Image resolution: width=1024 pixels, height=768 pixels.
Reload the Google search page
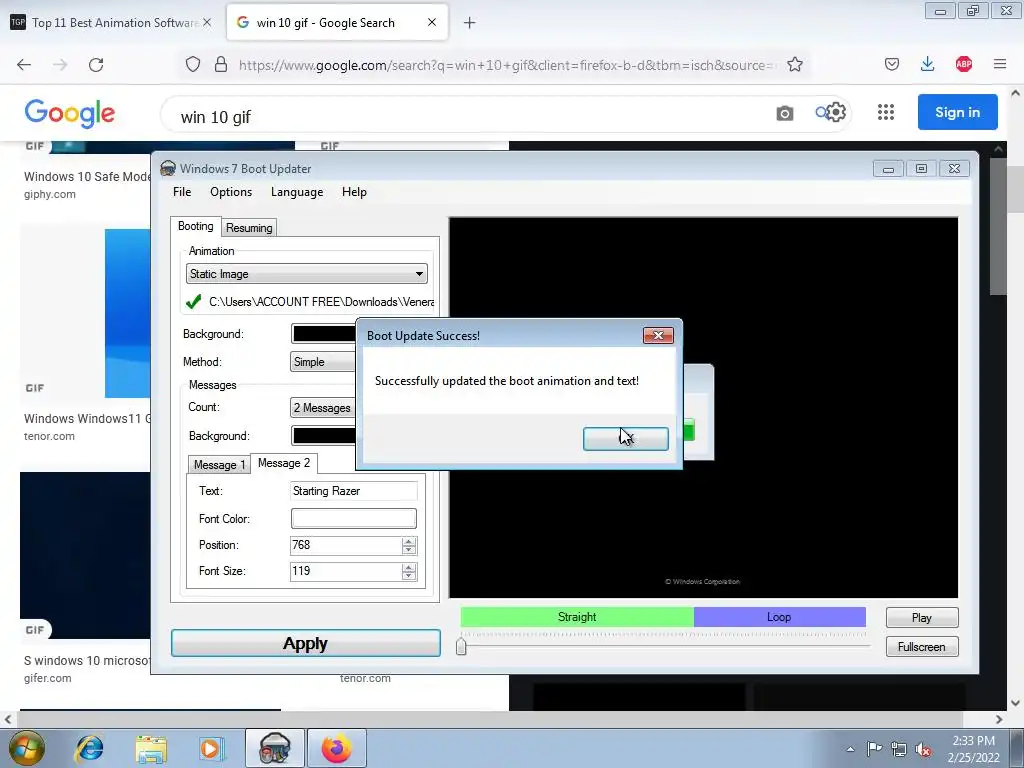pos(96,65)
